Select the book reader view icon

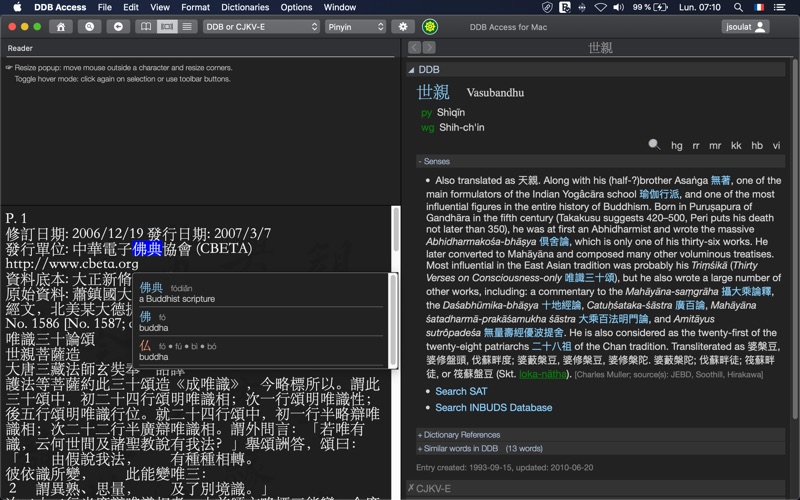pos(146,27)
